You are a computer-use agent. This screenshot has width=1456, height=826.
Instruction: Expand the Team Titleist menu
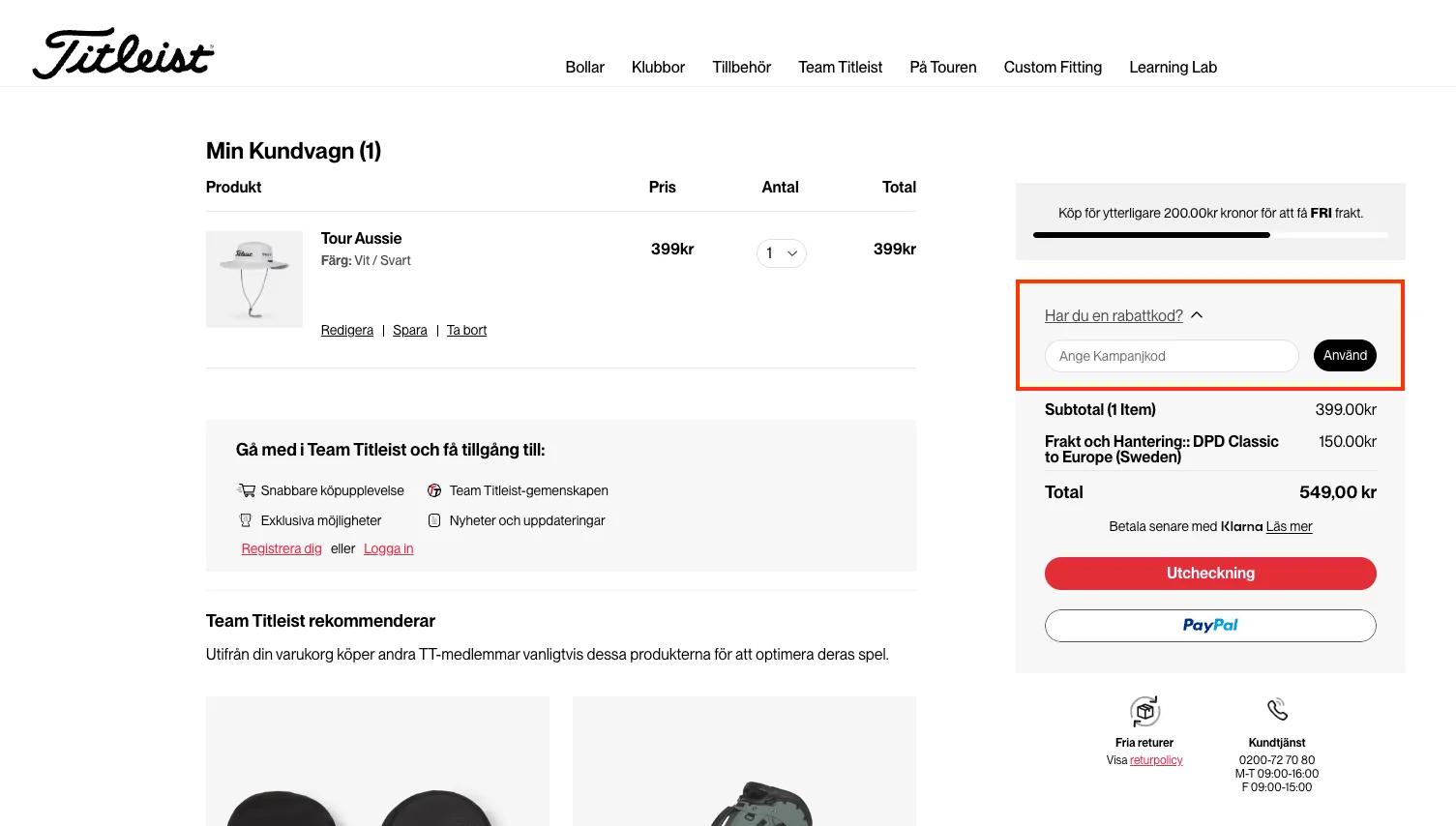[x=839, y=67]
